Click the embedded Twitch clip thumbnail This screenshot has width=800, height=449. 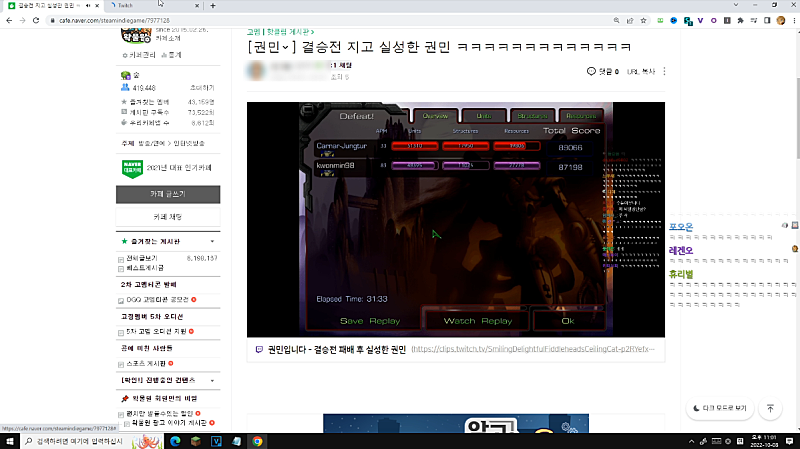456,219
